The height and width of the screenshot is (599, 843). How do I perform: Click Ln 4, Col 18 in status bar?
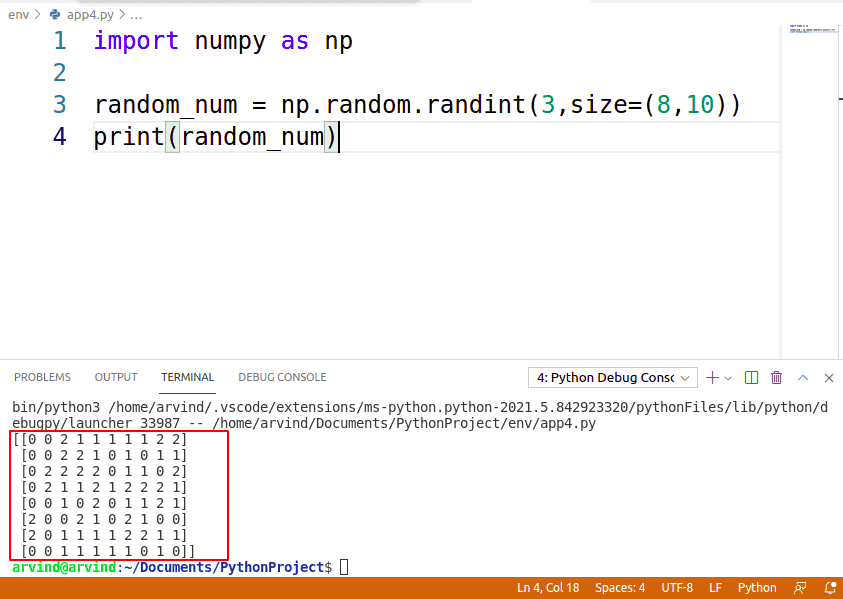click(x=548, y=588)
